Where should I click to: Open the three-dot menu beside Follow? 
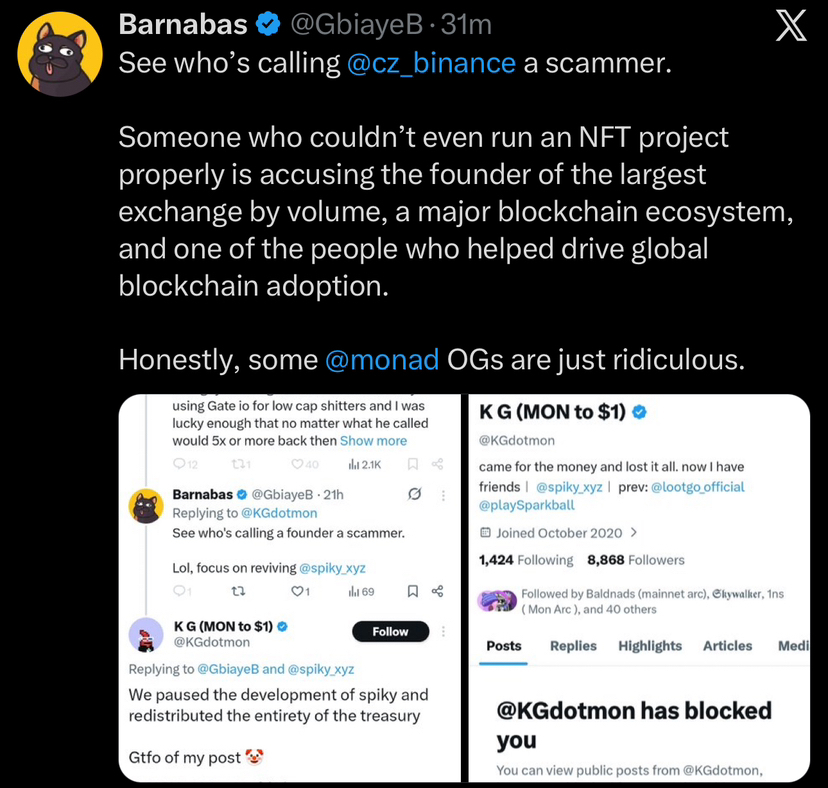click(444, 632)
